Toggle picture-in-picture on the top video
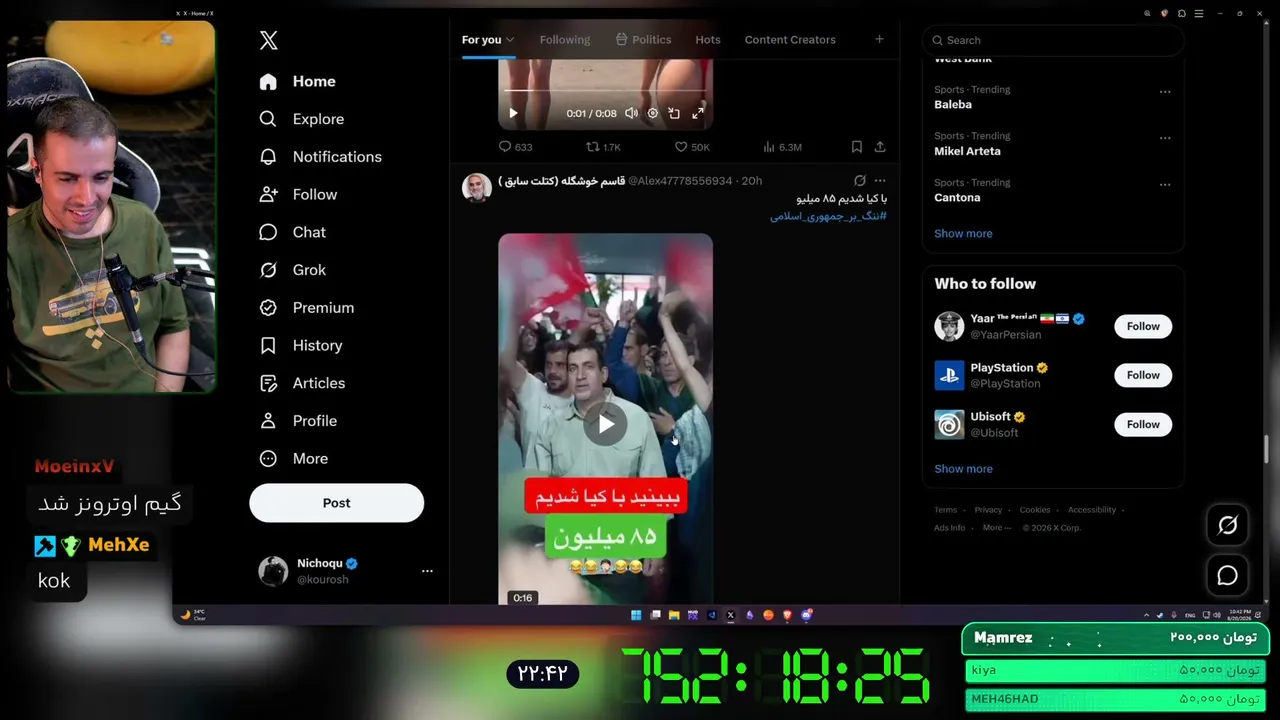This screenshot has width=1280, height=720. click(674, 113)
